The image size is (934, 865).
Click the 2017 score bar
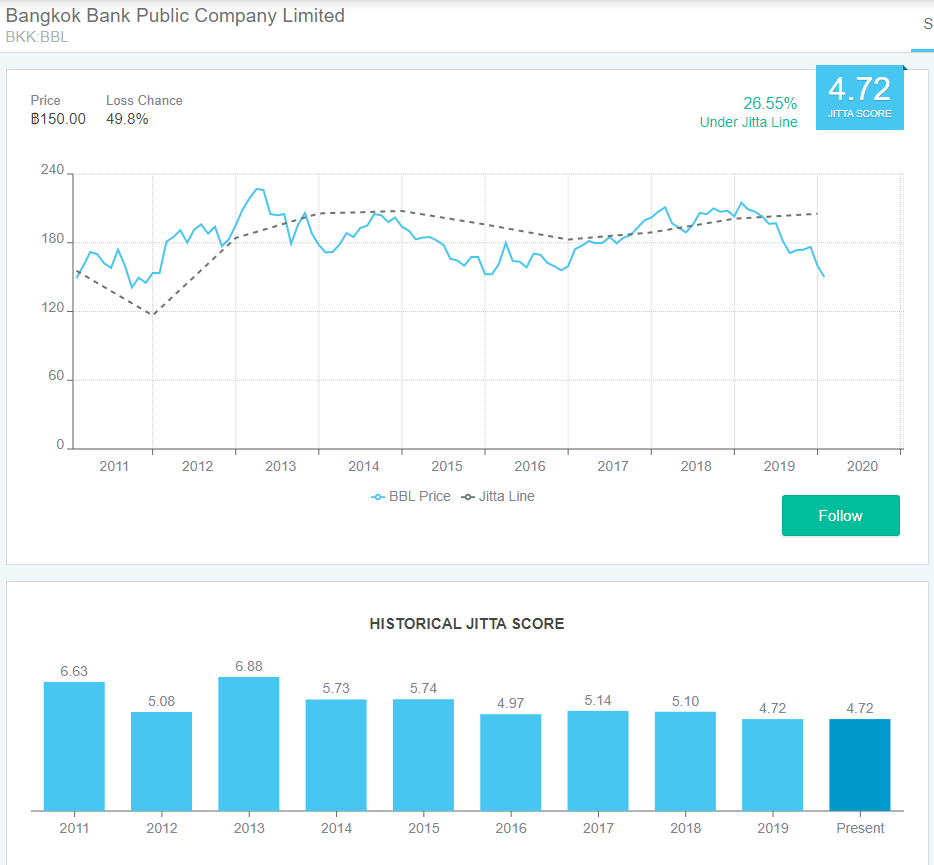point(598,761)
